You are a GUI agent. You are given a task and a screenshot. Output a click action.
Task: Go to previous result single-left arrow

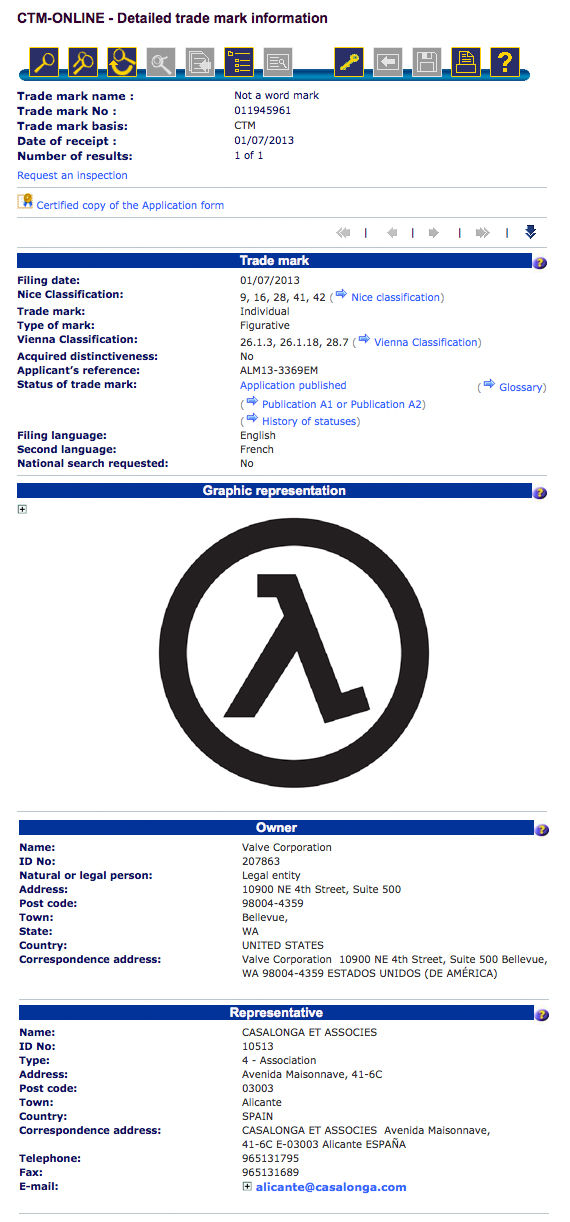(x=392, y=233)
